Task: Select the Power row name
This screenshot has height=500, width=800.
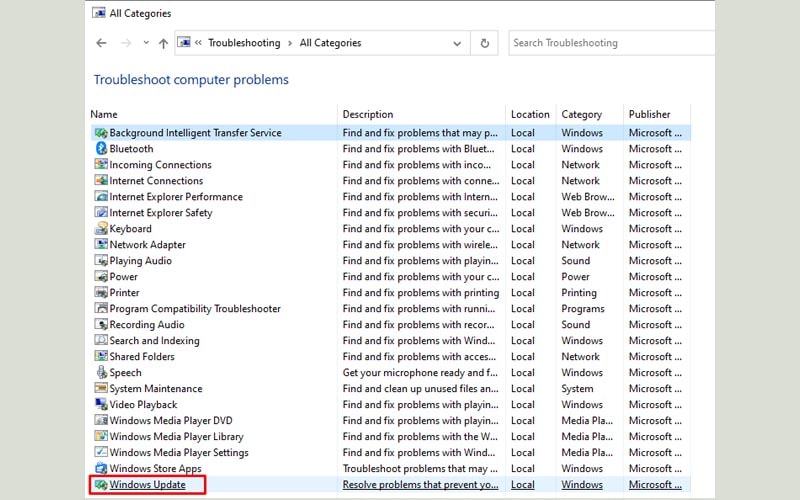Action: click(123, 277)
